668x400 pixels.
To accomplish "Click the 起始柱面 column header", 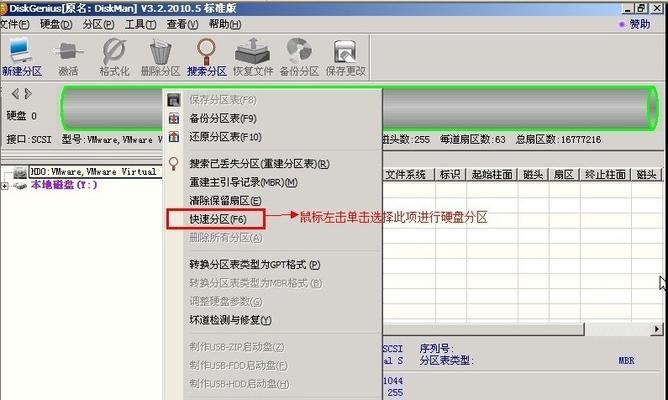I will click(492, 175).
